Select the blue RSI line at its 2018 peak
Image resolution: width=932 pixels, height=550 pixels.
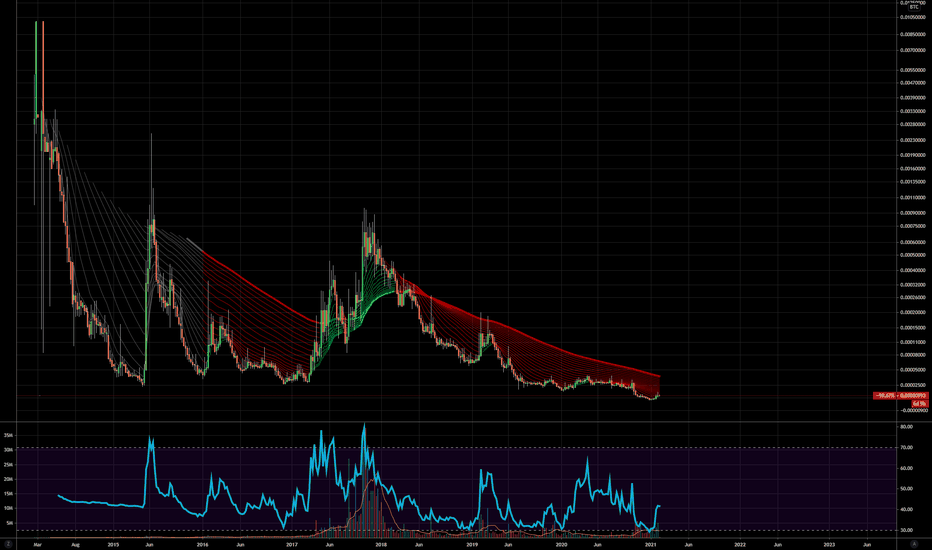point(364,427)
